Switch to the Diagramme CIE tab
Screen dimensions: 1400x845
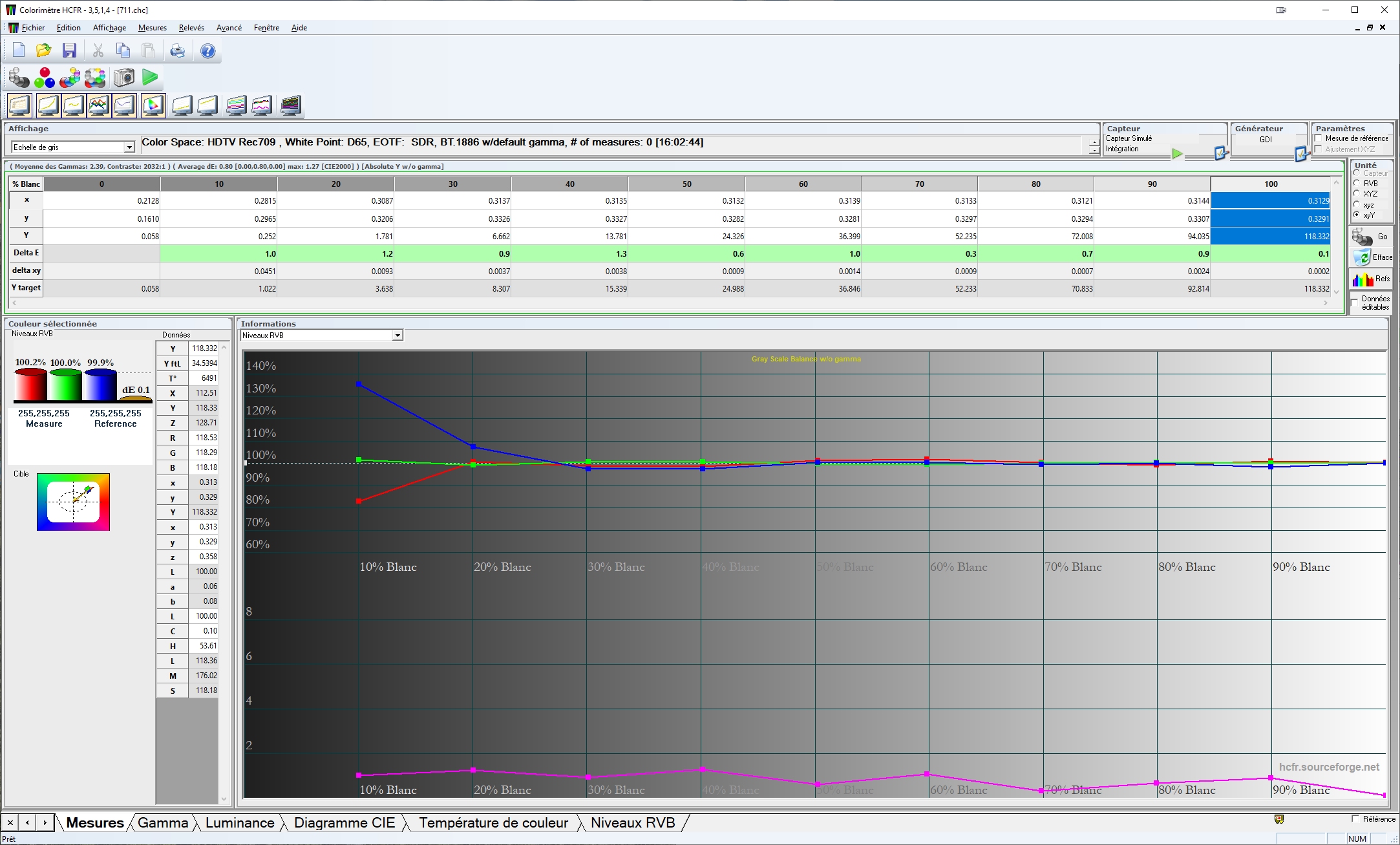344,822
